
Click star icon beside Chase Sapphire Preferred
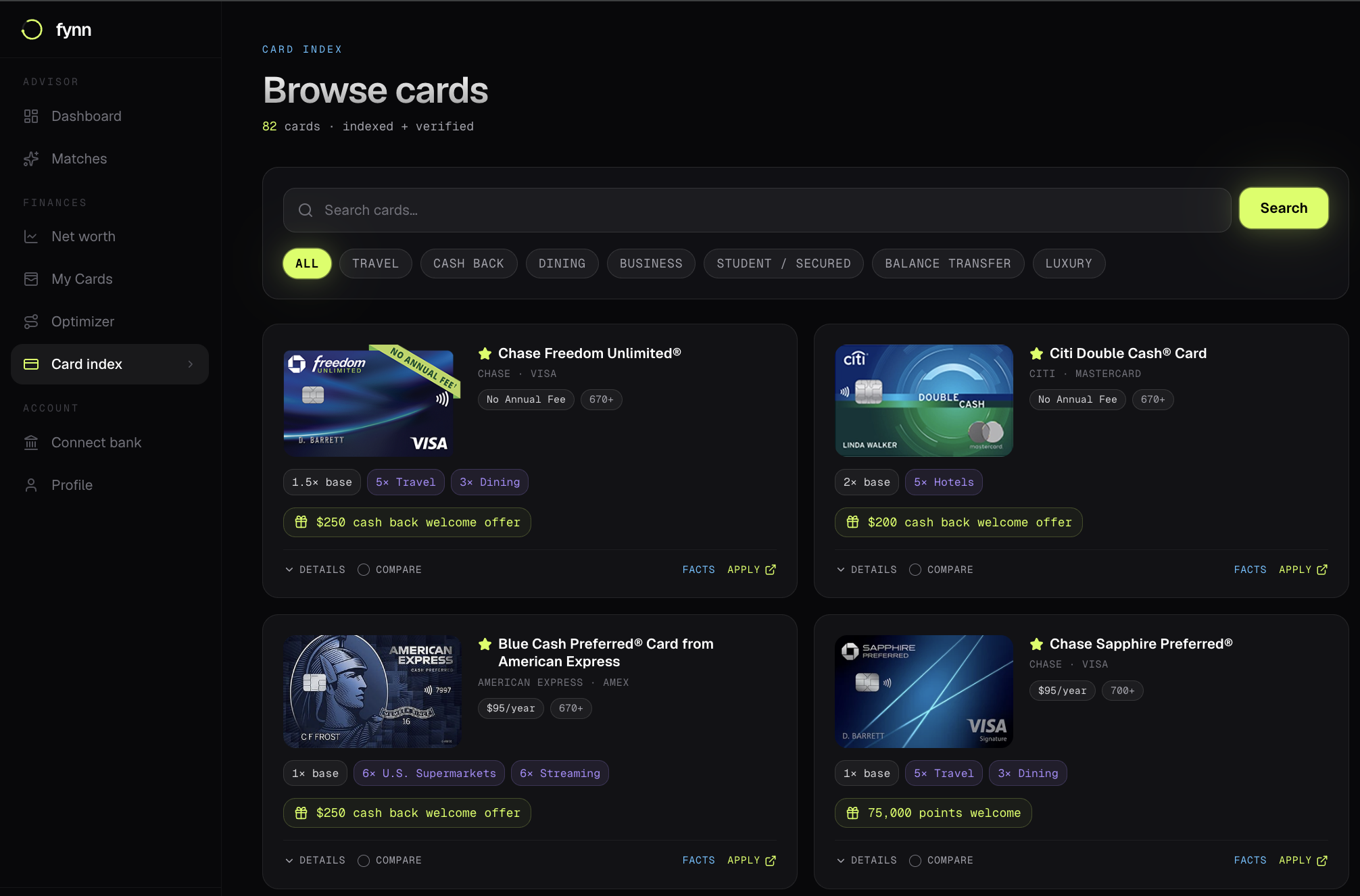[1036, 644]
